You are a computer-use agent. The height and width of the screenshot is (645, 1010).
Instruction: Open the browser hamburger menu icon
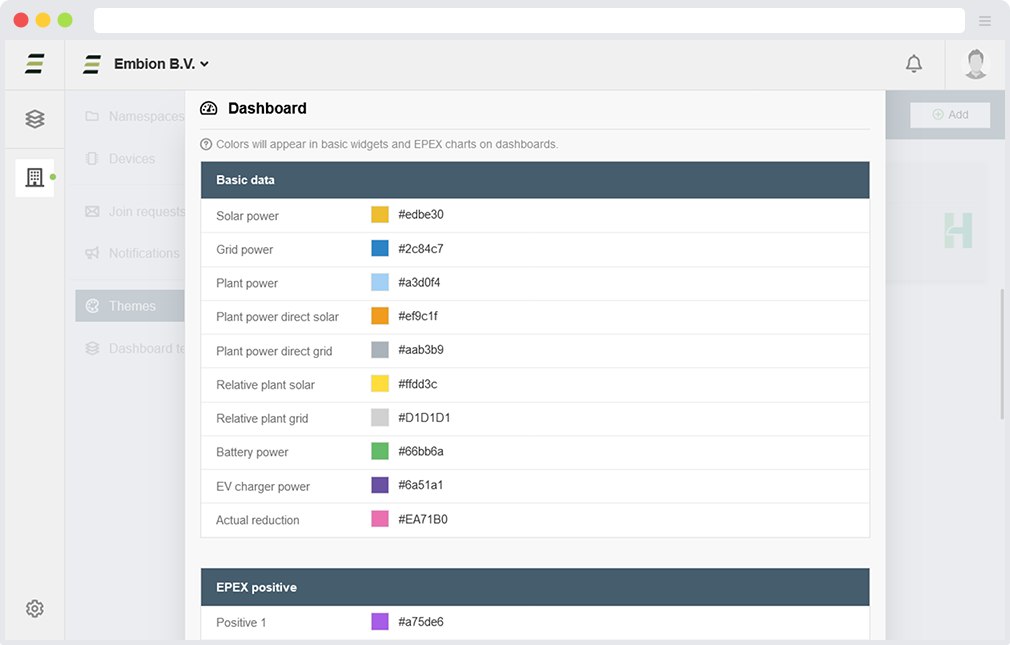985,21
